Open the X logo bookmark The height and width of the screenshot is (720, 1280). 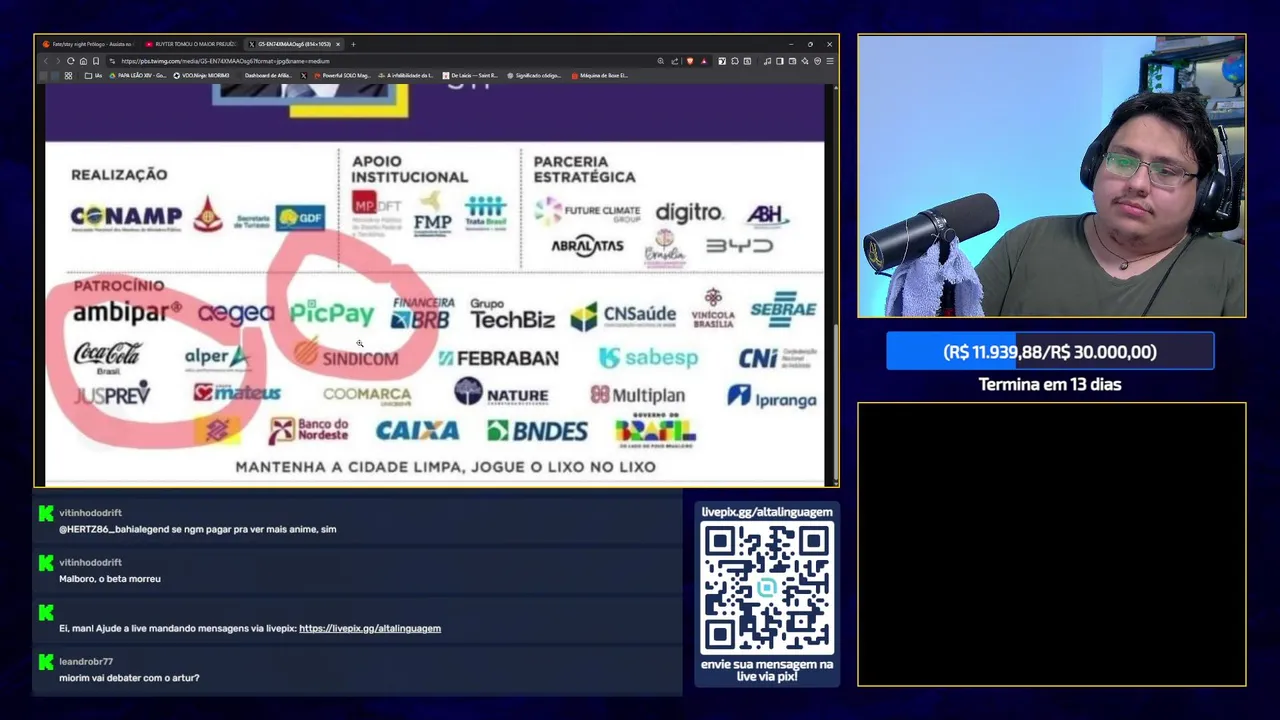point(304,75)
